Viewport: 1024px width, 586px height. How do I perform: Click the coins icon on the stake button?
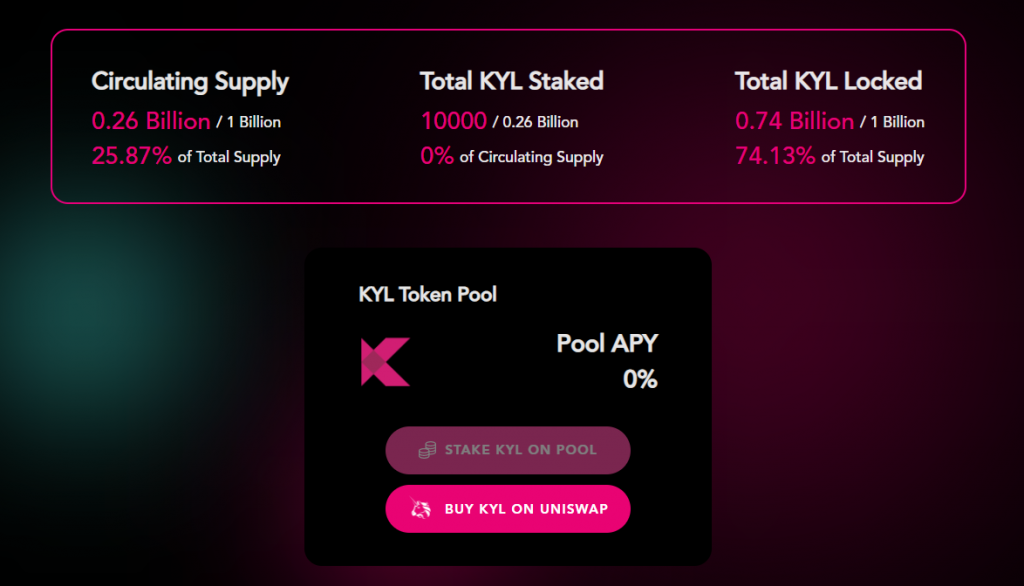(427, 450)
